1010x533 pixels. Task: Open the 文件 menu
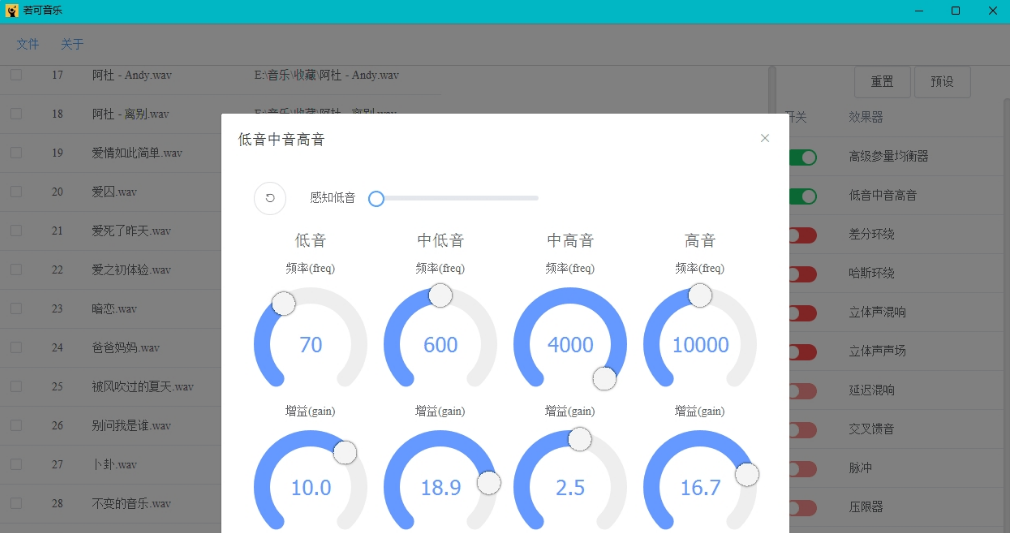click(28, 45)
